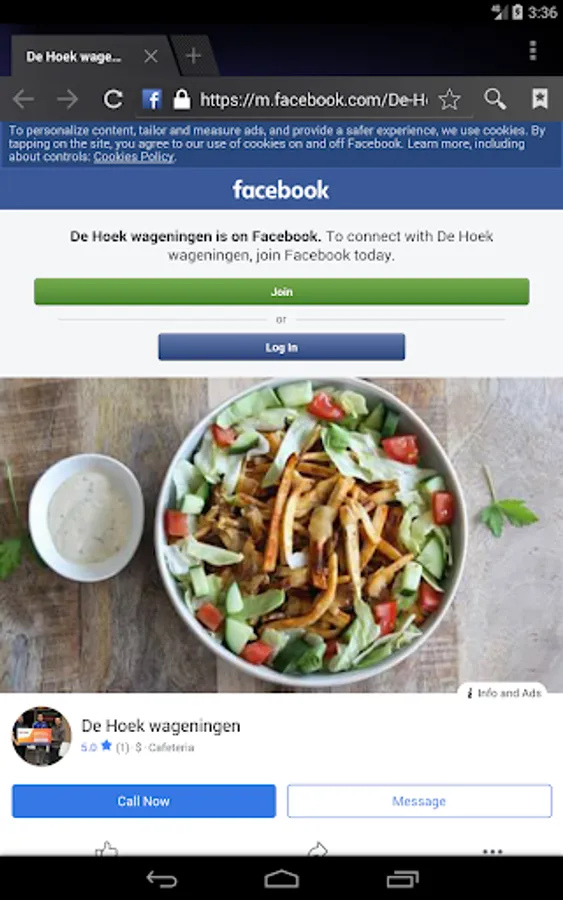Open the page profile picture
This screenshot has height=900, width=563.
[42, 736]
